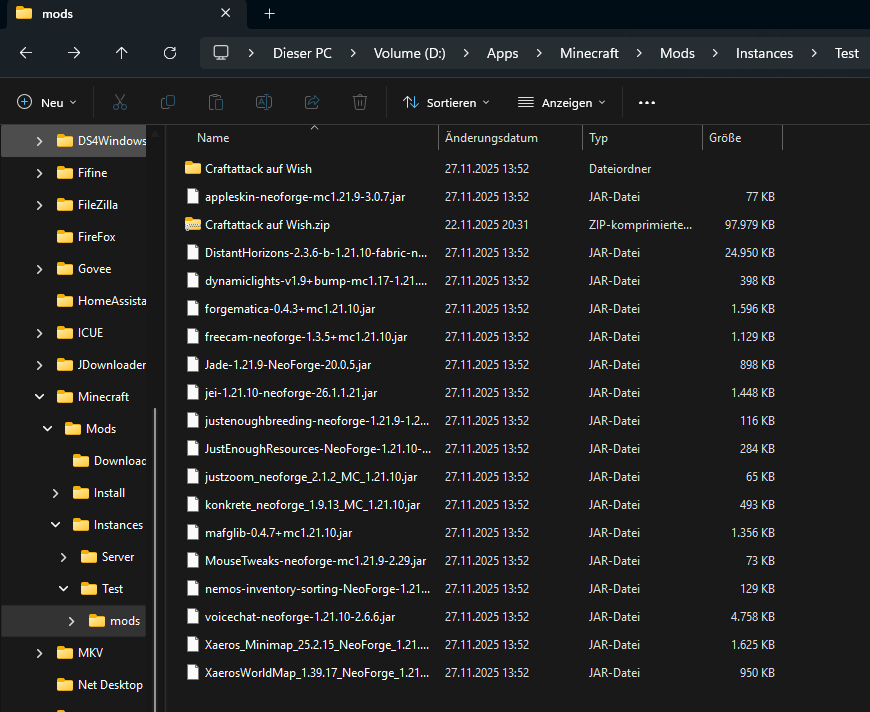Click the Cut scissors icon in toolbar
The image size is (870, 712).
tap(120, 102)
